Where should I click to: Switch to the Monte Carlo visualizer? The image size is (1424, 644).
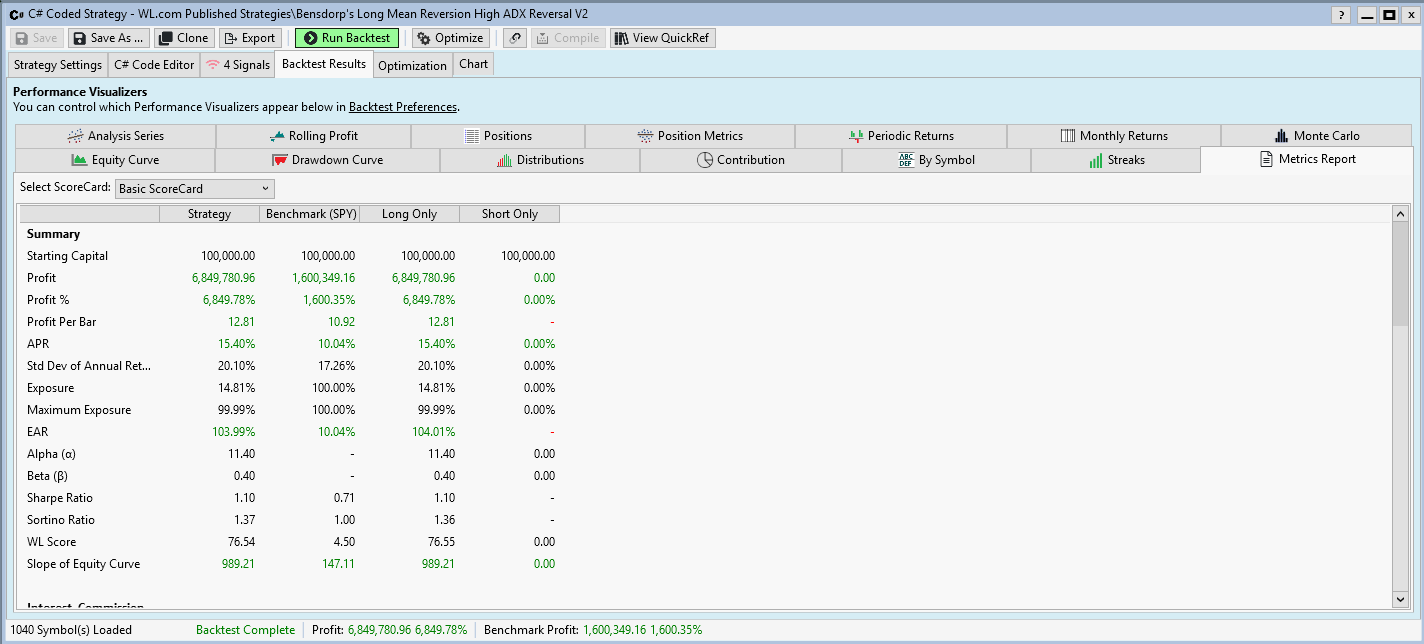point(1316,136)
